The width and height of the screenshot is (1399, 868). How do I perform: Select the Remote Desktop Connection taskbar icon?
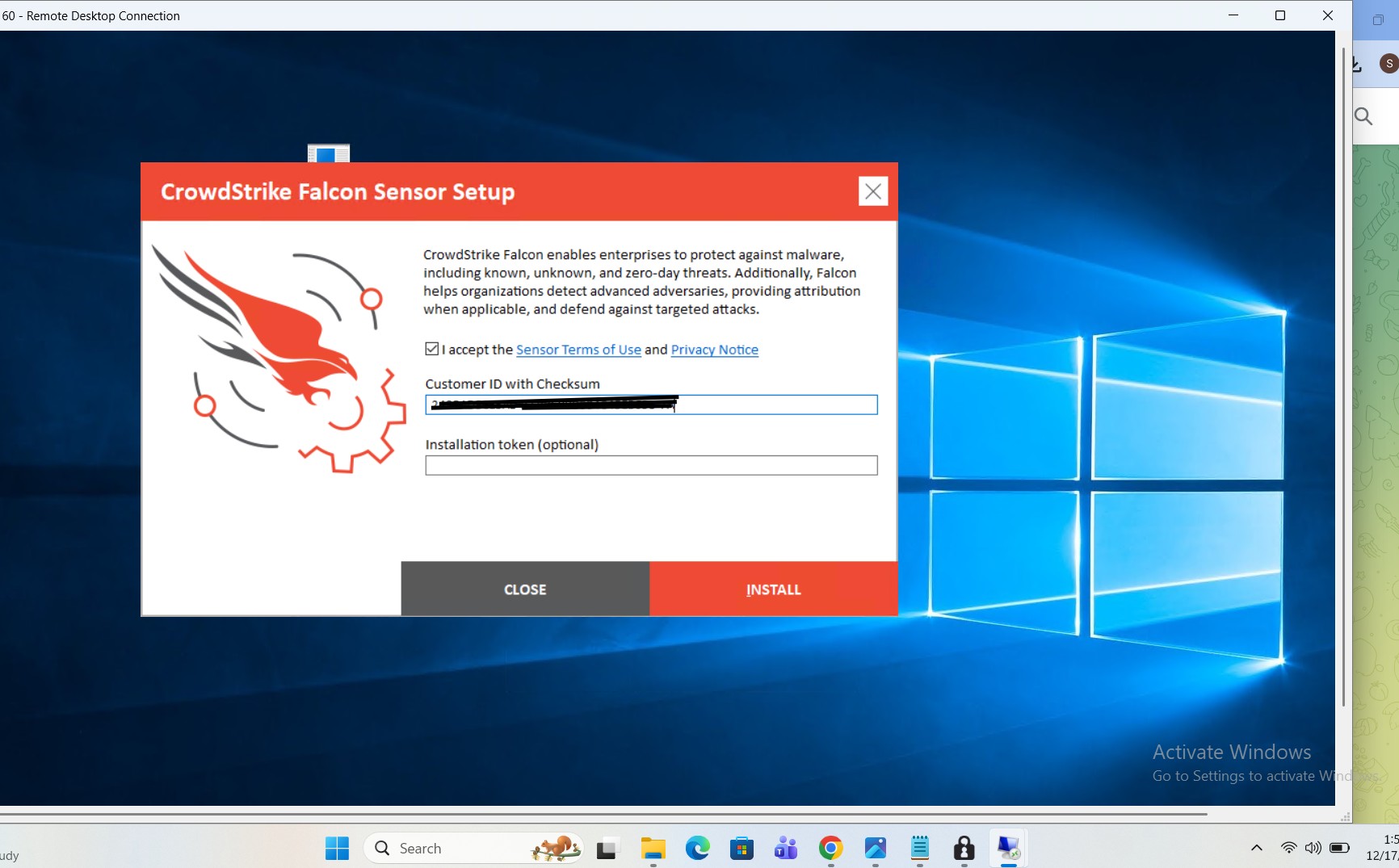(x=1009, y=849)
